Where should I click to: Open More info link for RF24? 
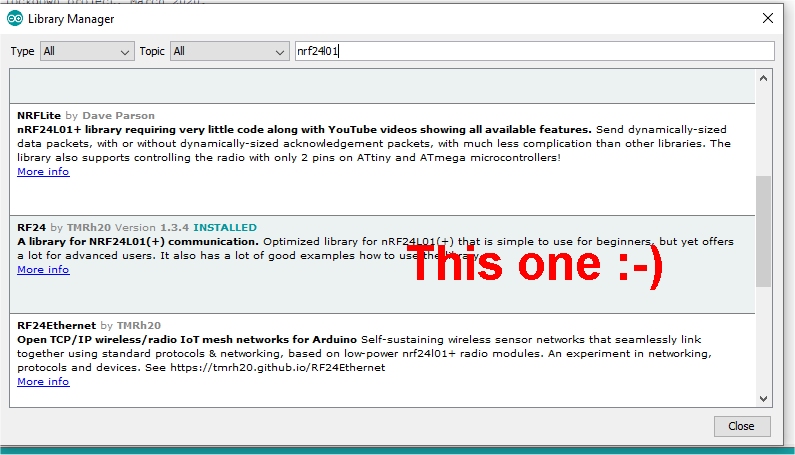click(x=43, y=270)
